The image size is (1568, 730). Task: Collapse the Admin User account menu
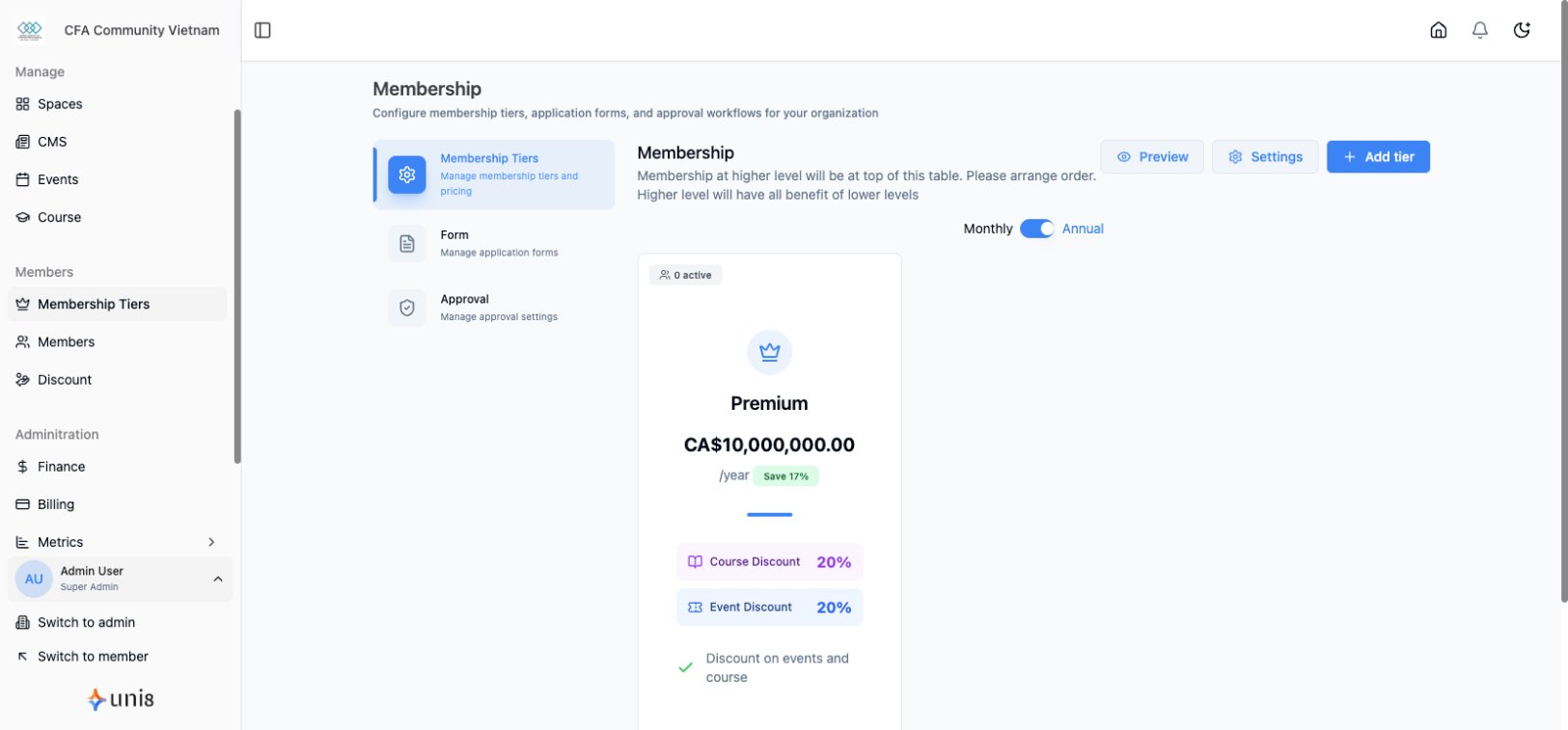(218, 579)
